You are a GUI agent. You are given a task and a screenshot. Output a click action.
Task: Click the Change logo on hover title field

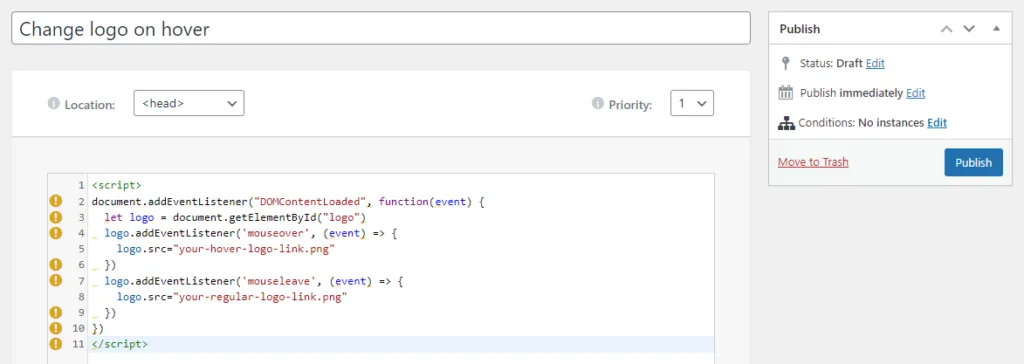[381, 29]
